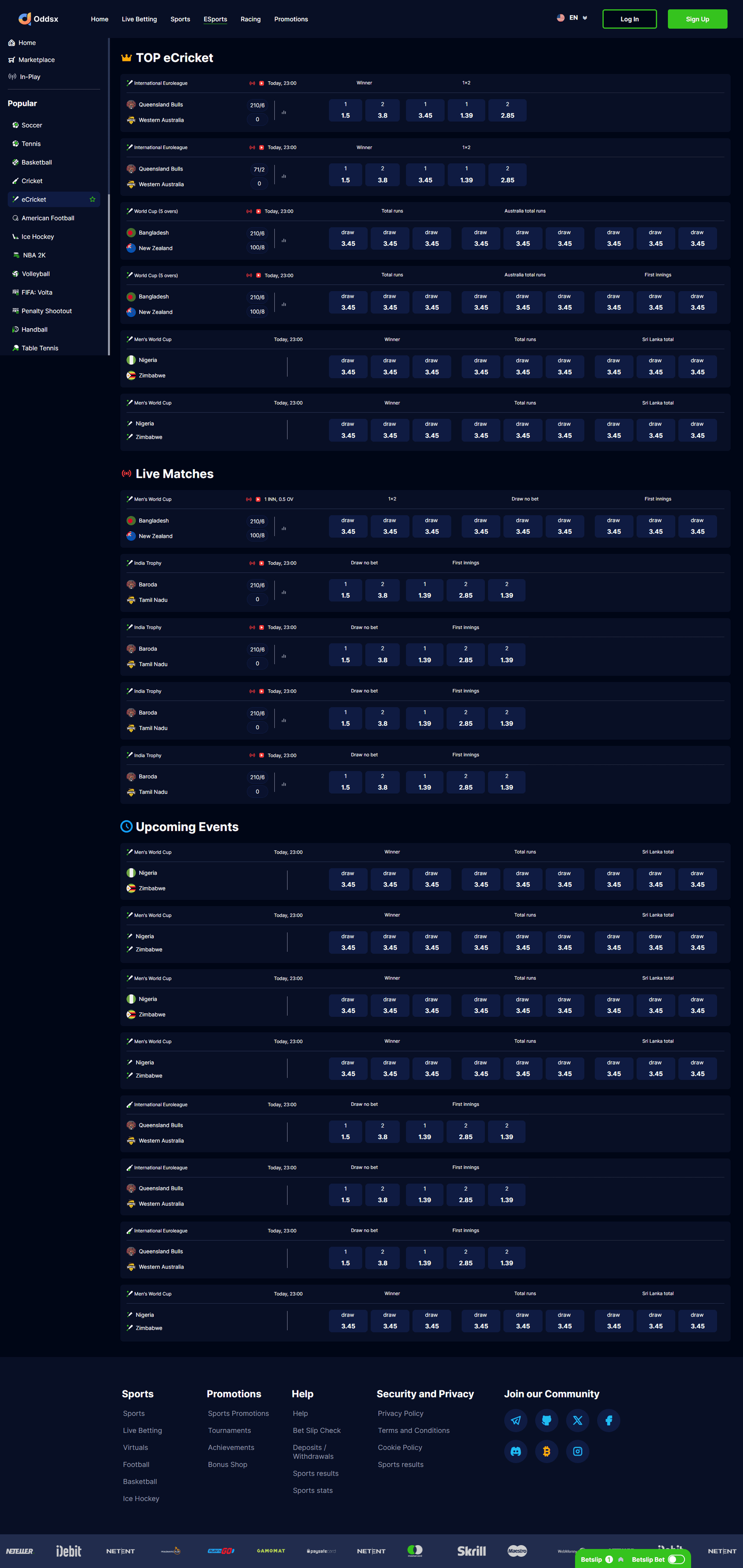The height and width of the screenshot is (1568, 743).
Task: Click the 71/2 score value
Action: click(259, 170)
